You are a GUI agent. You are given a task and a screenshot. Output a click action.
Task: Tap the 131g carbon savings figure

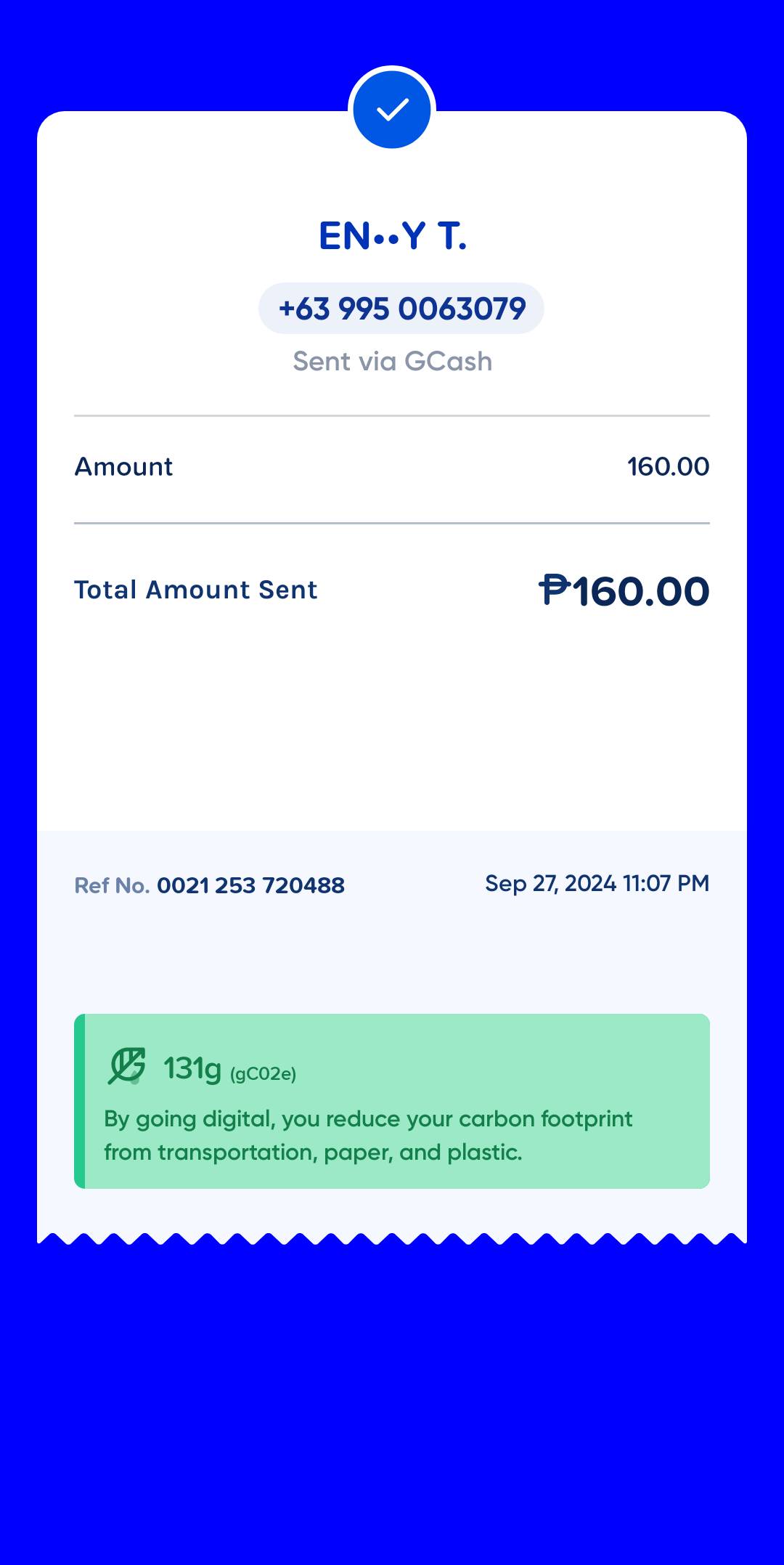(x=192, y=1068)
